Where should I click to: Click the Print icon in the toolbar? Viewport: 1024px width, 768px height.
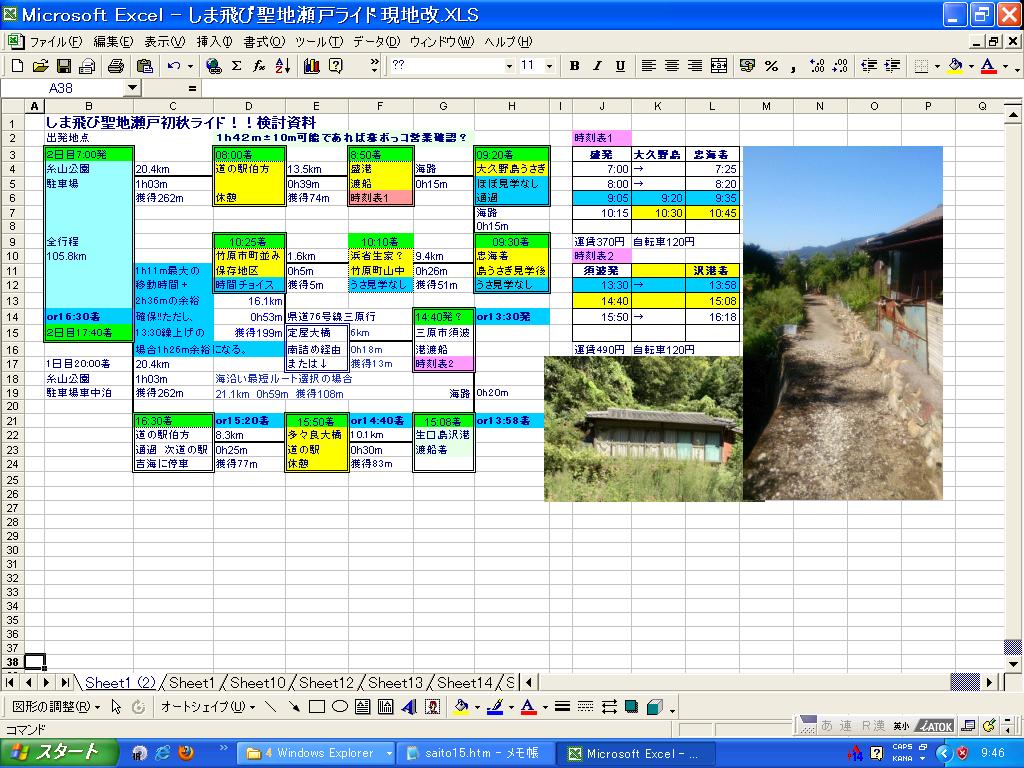(115, 66)
